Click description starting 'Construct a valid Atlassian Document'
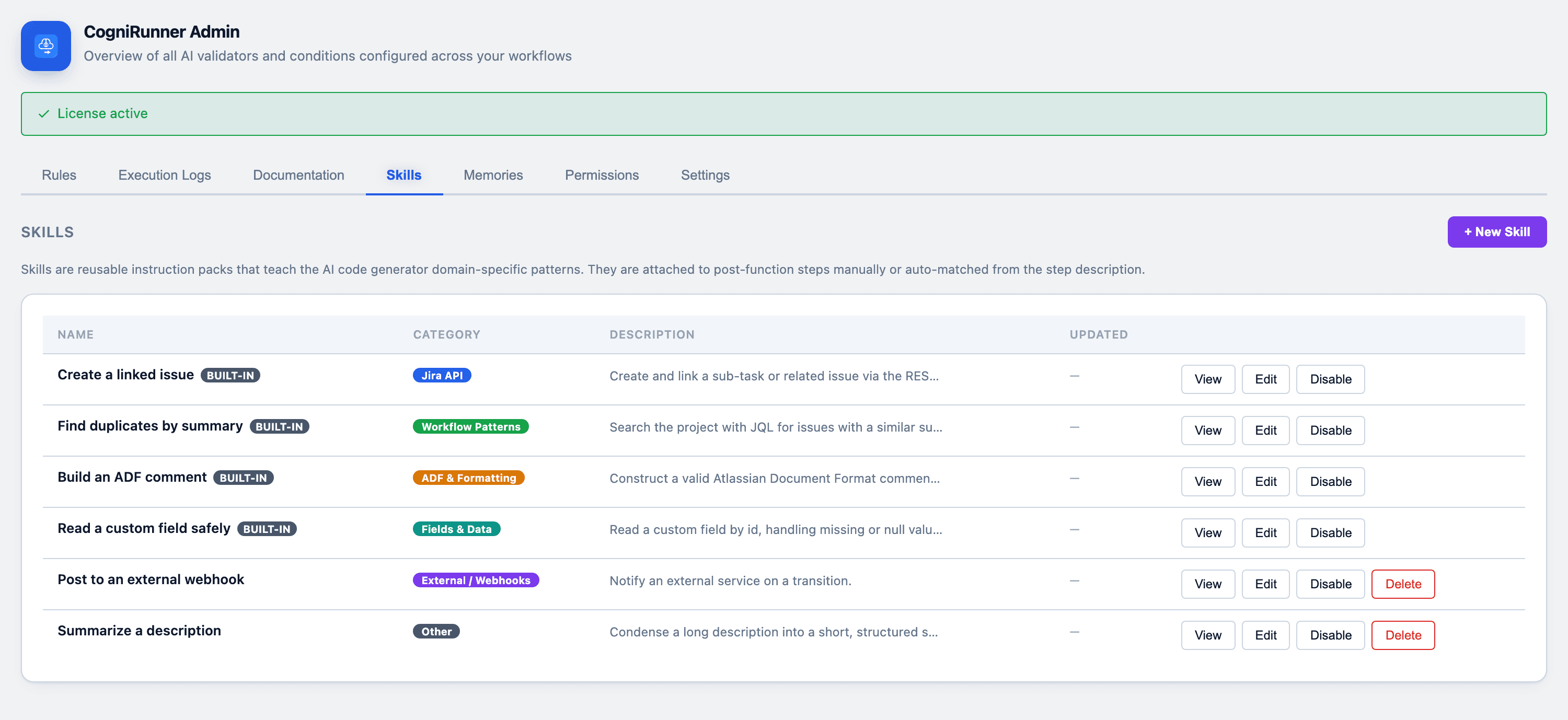1568x720 pixels. (775, 479)
